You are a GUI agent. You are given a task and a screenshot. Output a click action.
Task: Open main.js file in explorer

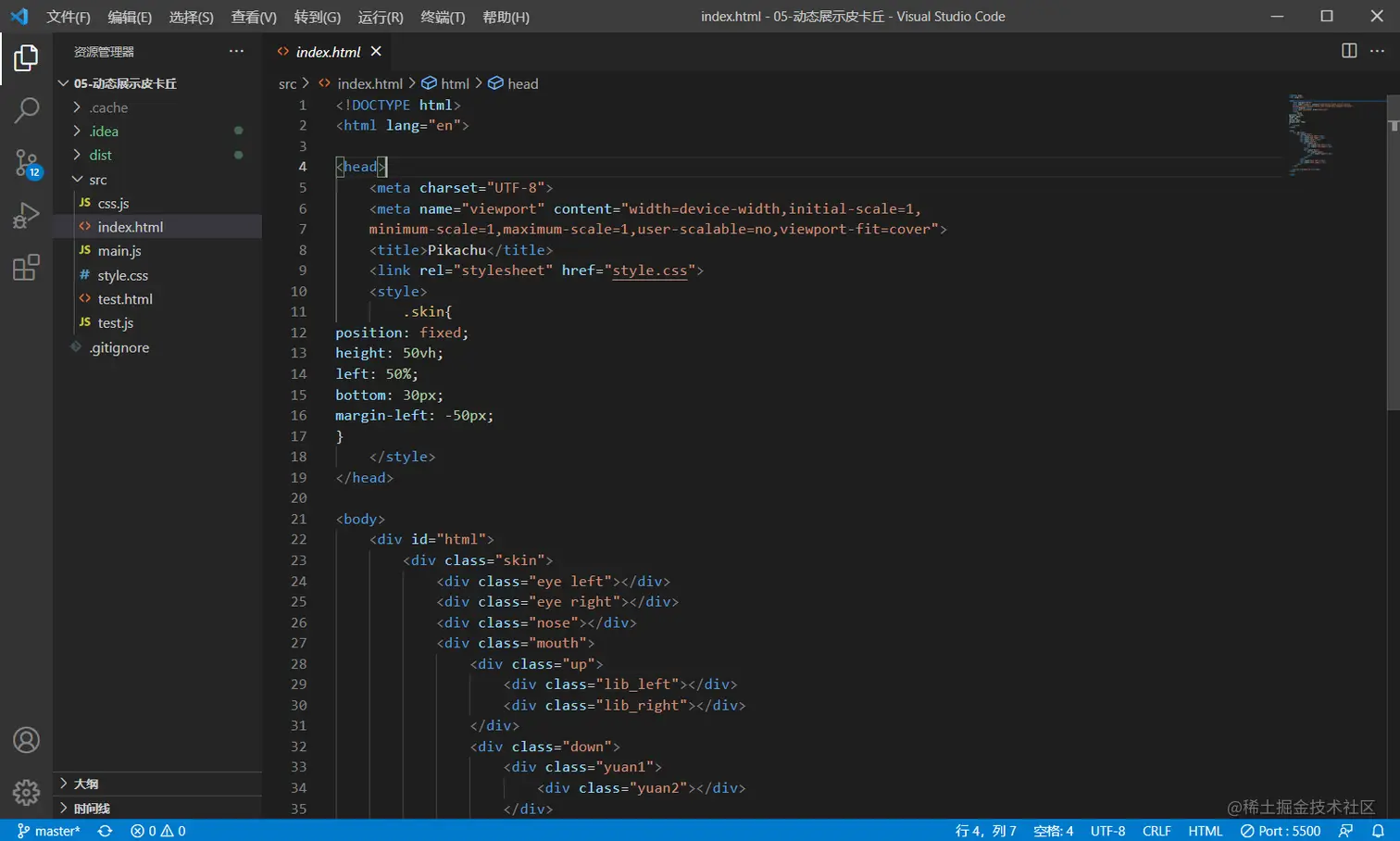tap(157, 251)
